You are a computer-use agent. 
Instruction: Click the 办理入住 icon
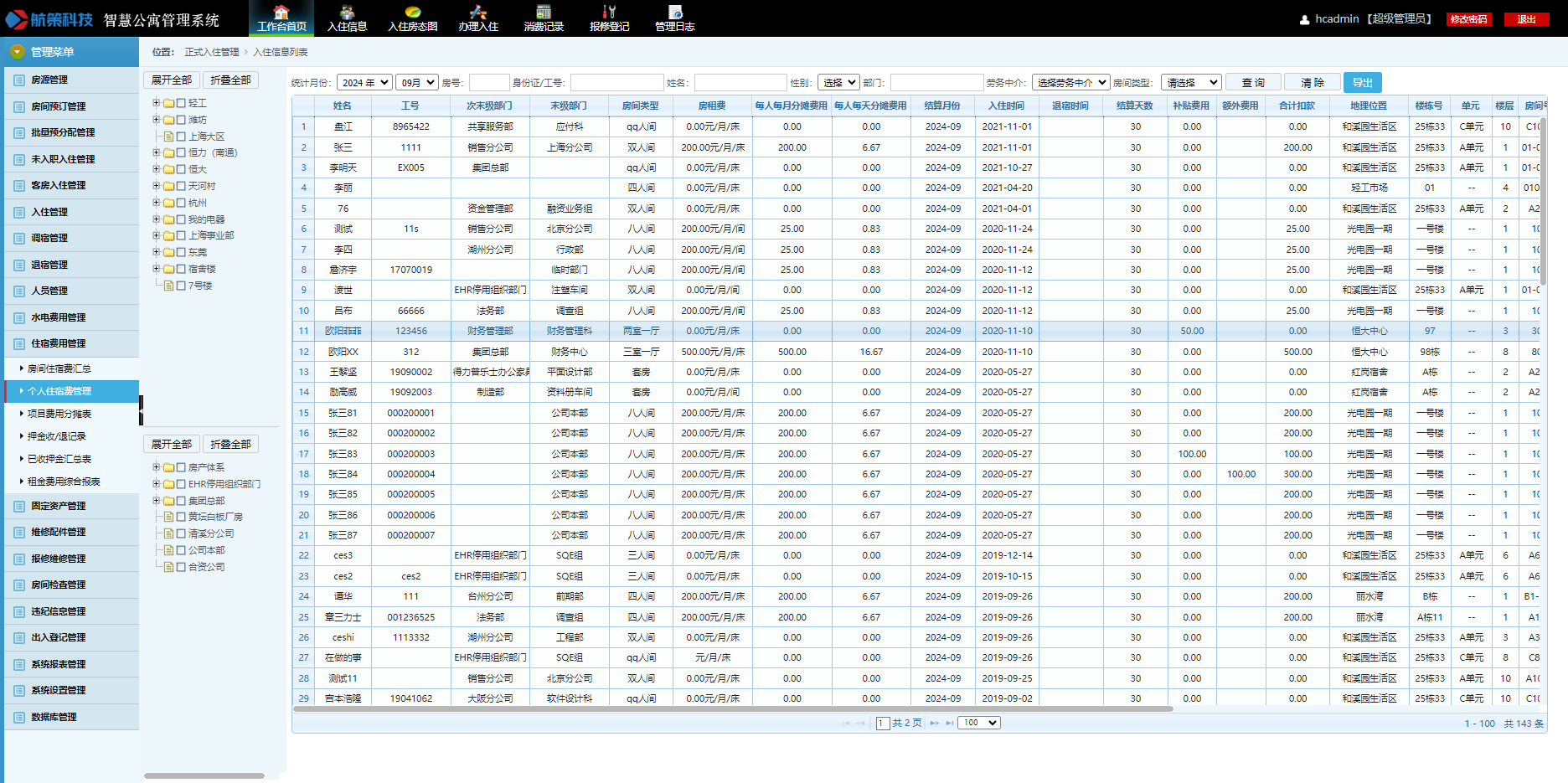(477, 12)
